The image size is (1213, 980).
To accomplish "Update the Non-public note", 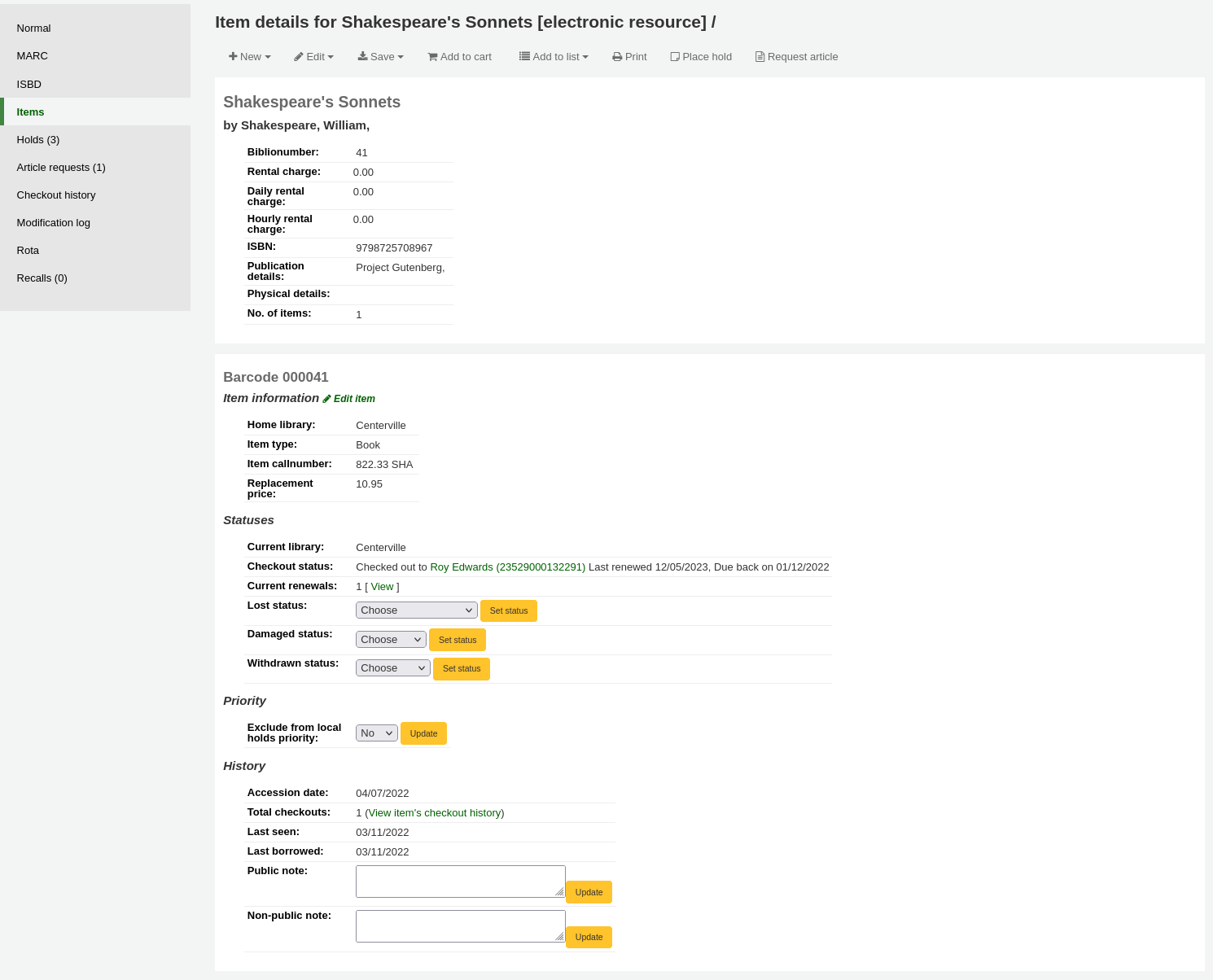I will pyautogui.click(x=589, y=937).
